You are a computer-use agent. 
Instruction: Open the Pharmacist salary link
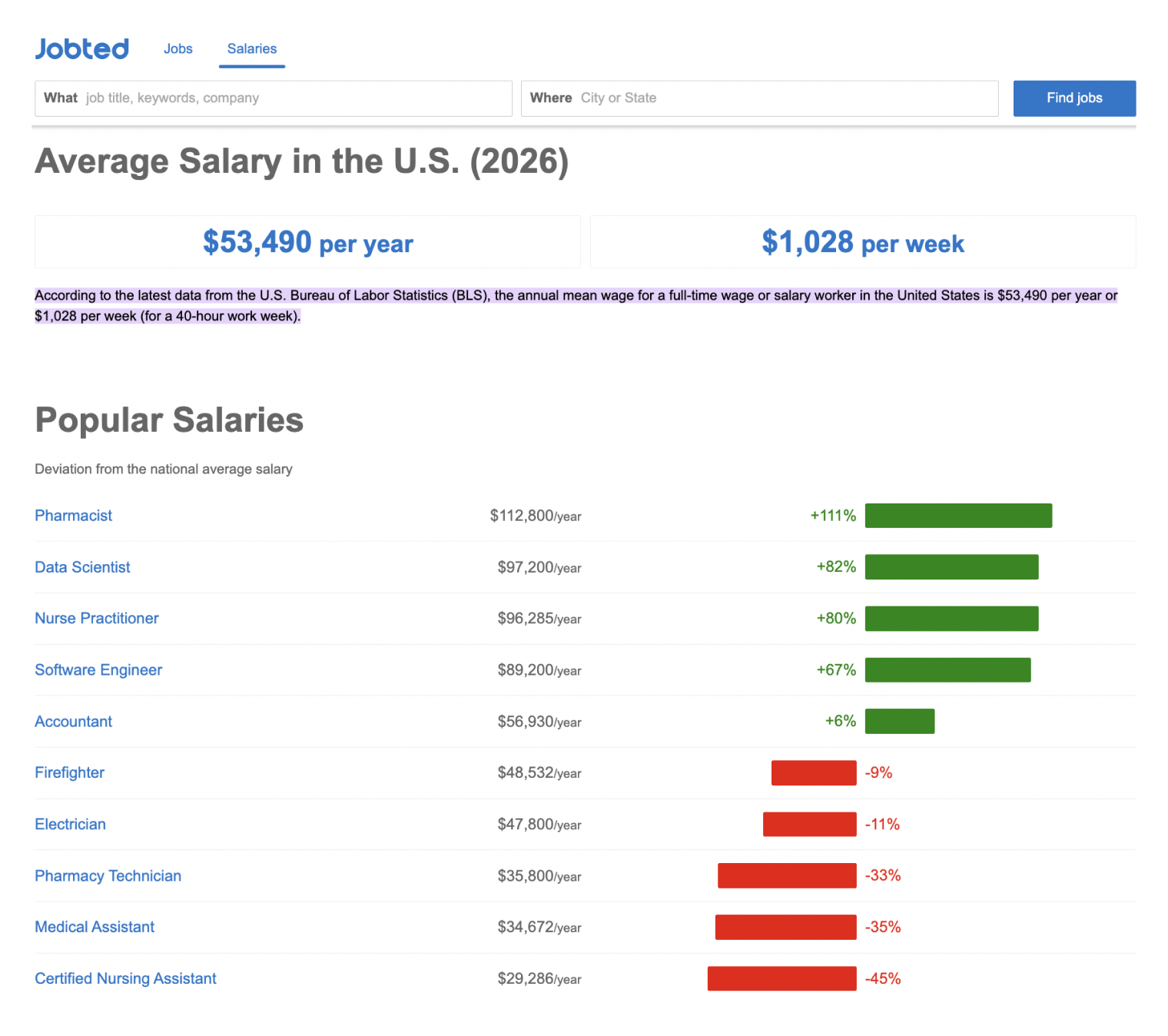pos(73,516)
